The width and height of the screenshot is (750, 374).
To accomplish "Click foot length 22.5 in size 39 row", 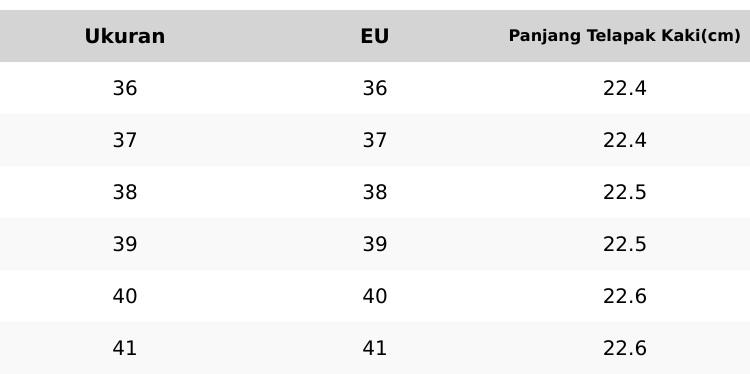I will pos(625,244).
